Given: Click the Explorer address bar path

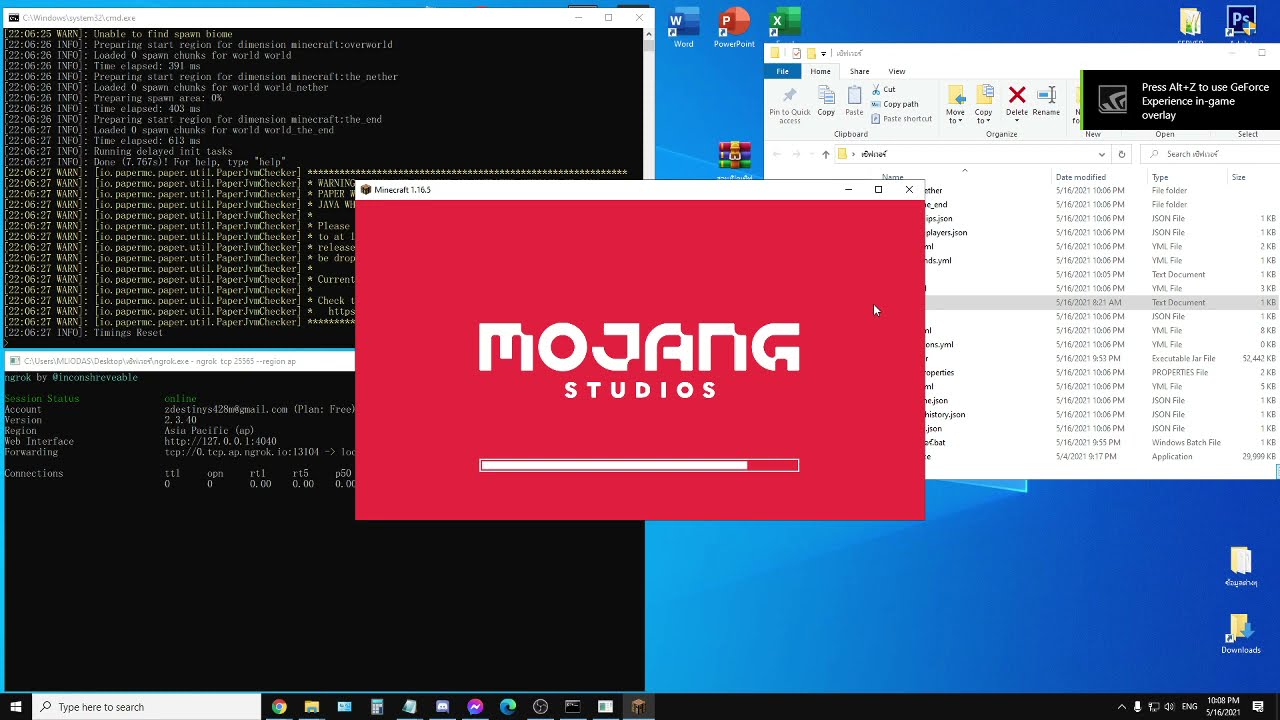Looking at the screenshot, I should pyautogui.click(x=970, y=154).
